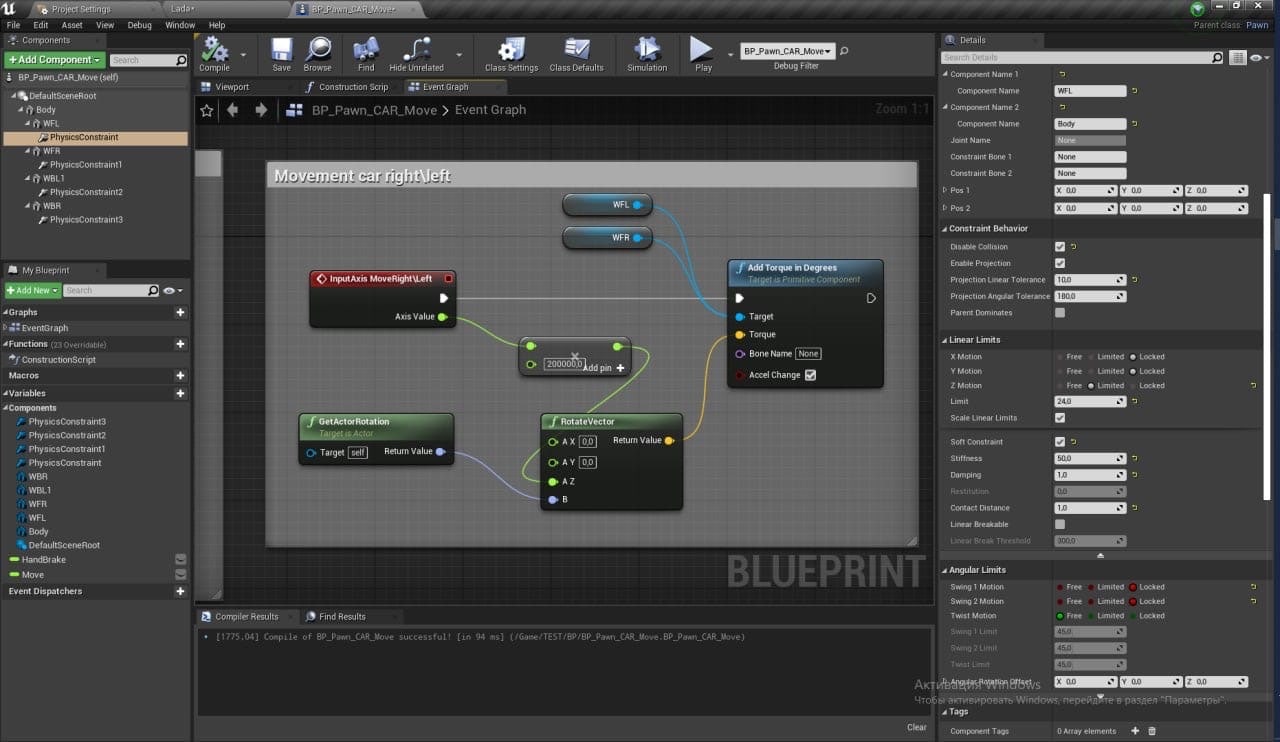1280x742 pixels.
Task: Open the Asset menu
Action: [x=72, y=25]
